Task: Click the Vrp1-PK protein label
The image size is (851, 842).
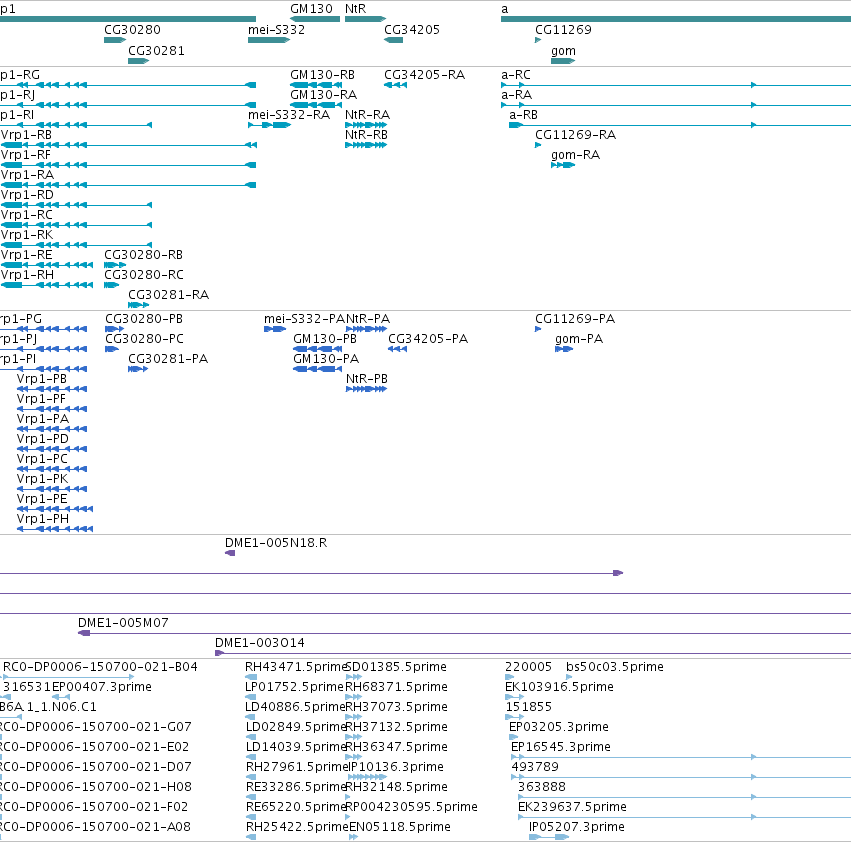Action: (42, 479)
